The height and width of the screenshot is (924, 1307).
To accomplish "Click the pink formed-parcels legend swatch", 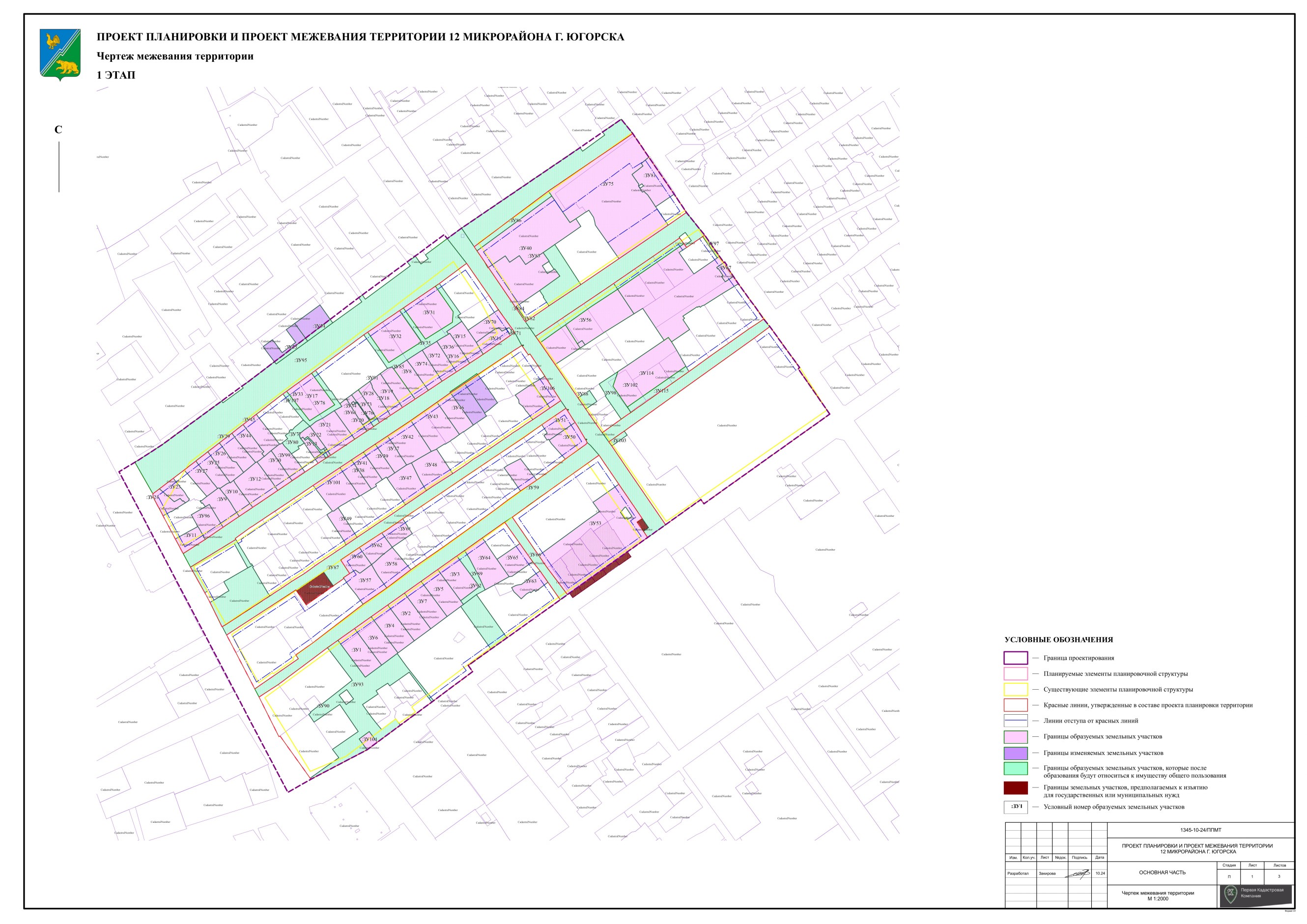I will [1016, 737].
